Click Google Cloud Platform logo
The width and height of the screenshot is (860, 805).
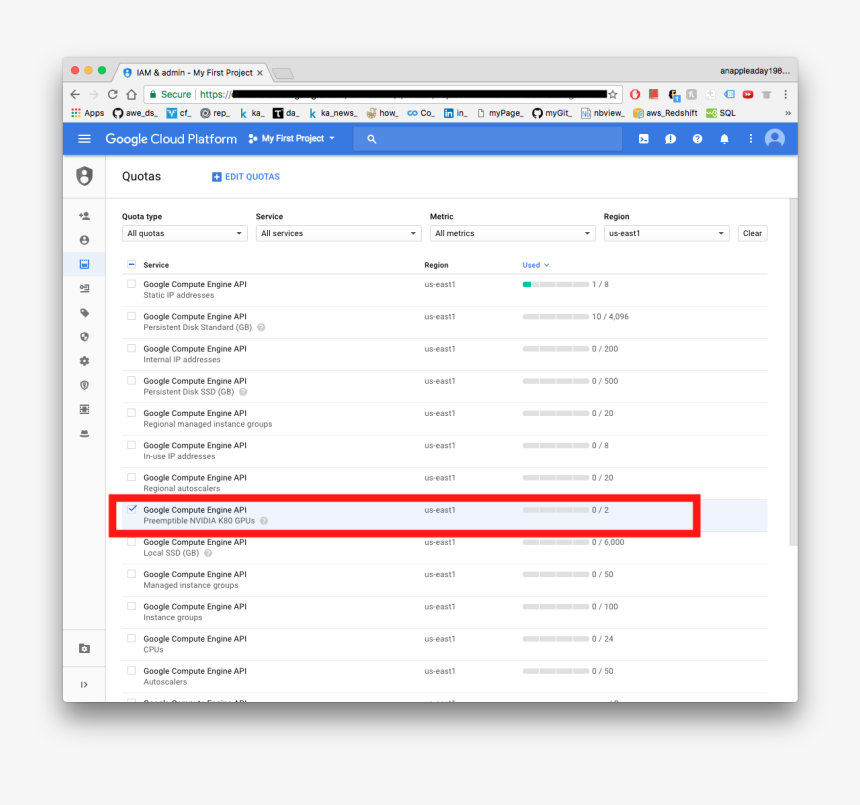[x=171, y=139]
